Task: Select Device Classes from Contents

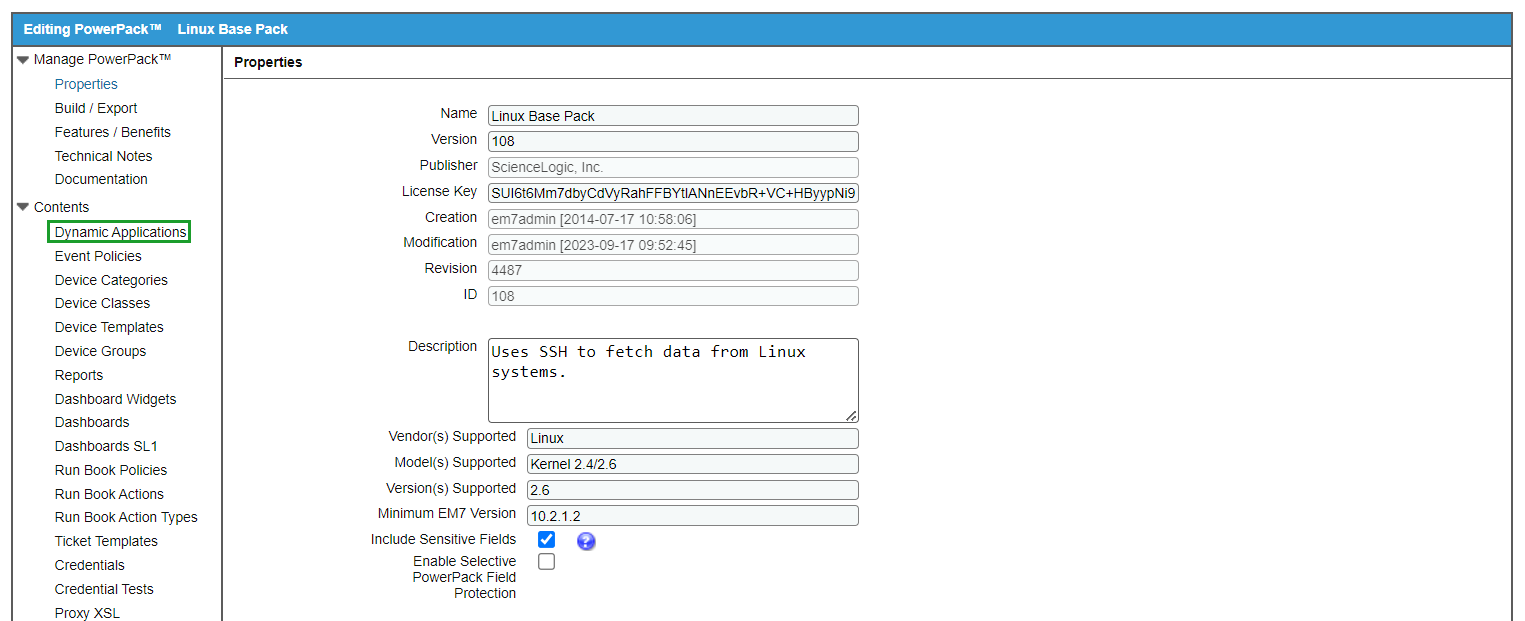Action: point(102,303)
